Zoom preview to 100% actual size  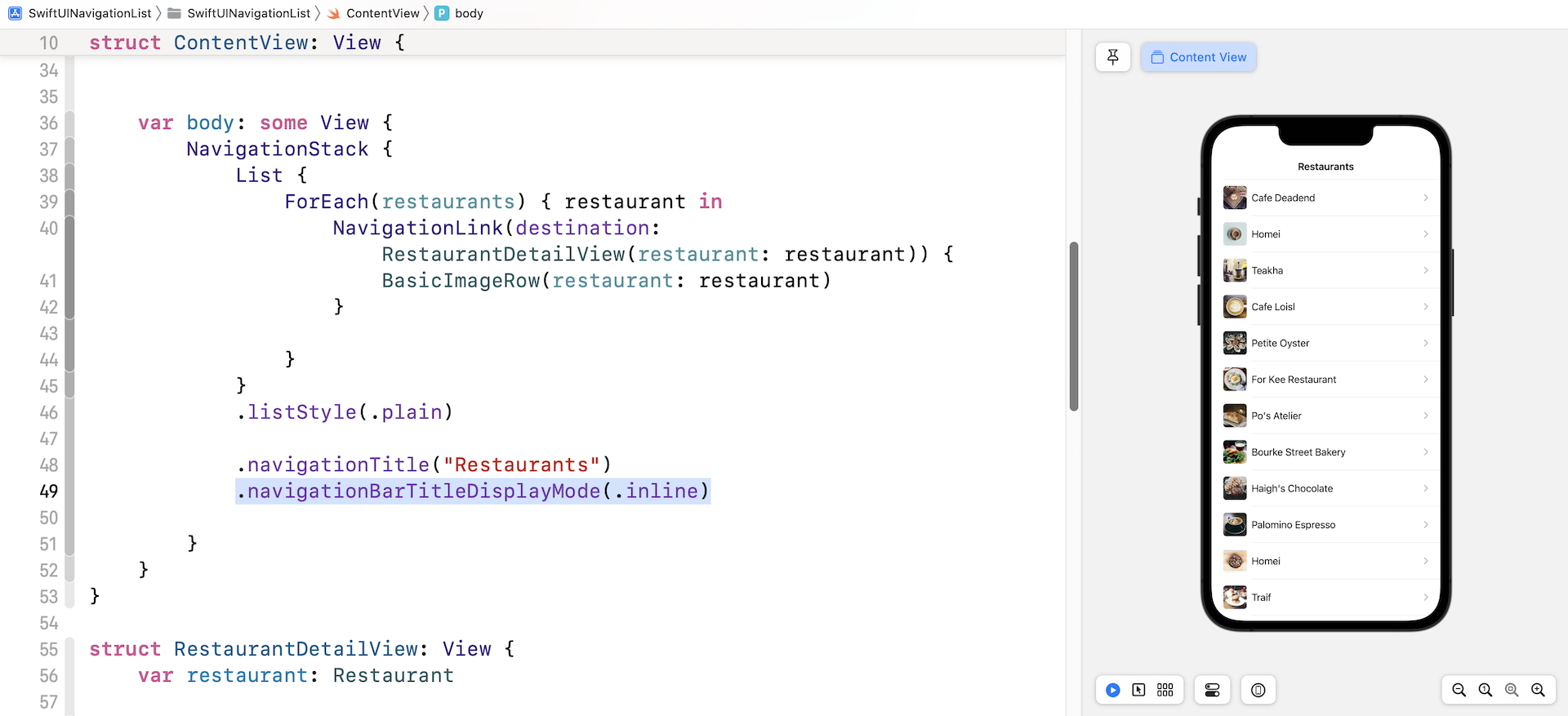tap(1485, 690)
